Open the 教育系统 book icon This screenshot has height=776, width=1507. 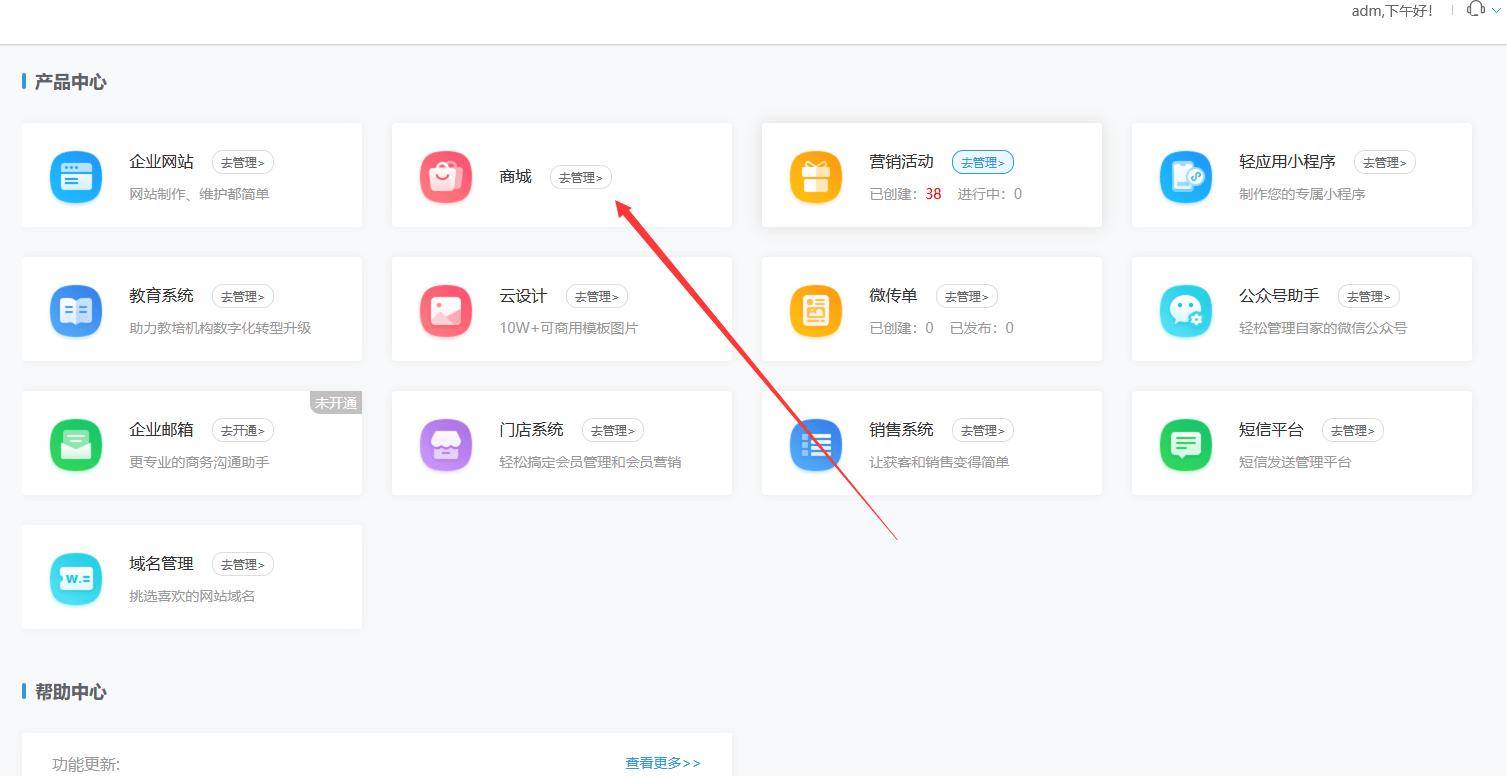[76, 311]
